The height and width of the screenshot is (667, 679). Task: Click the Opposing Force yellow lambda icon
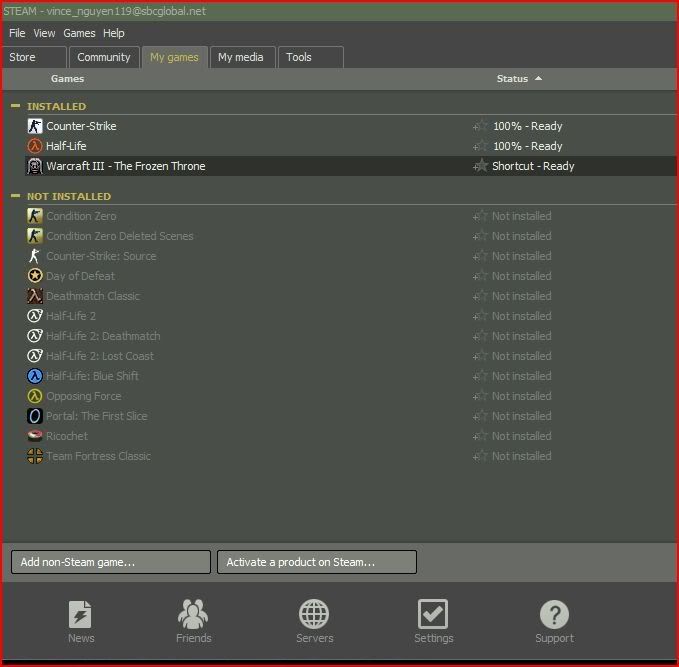click(x=35, y=396)
